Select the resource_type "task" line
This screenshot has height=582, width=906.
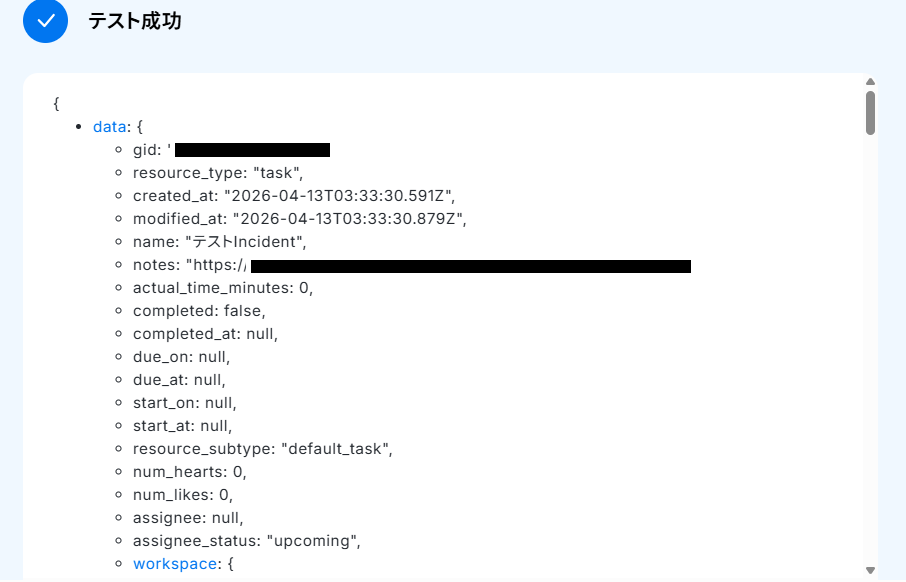tap(210, 173)
